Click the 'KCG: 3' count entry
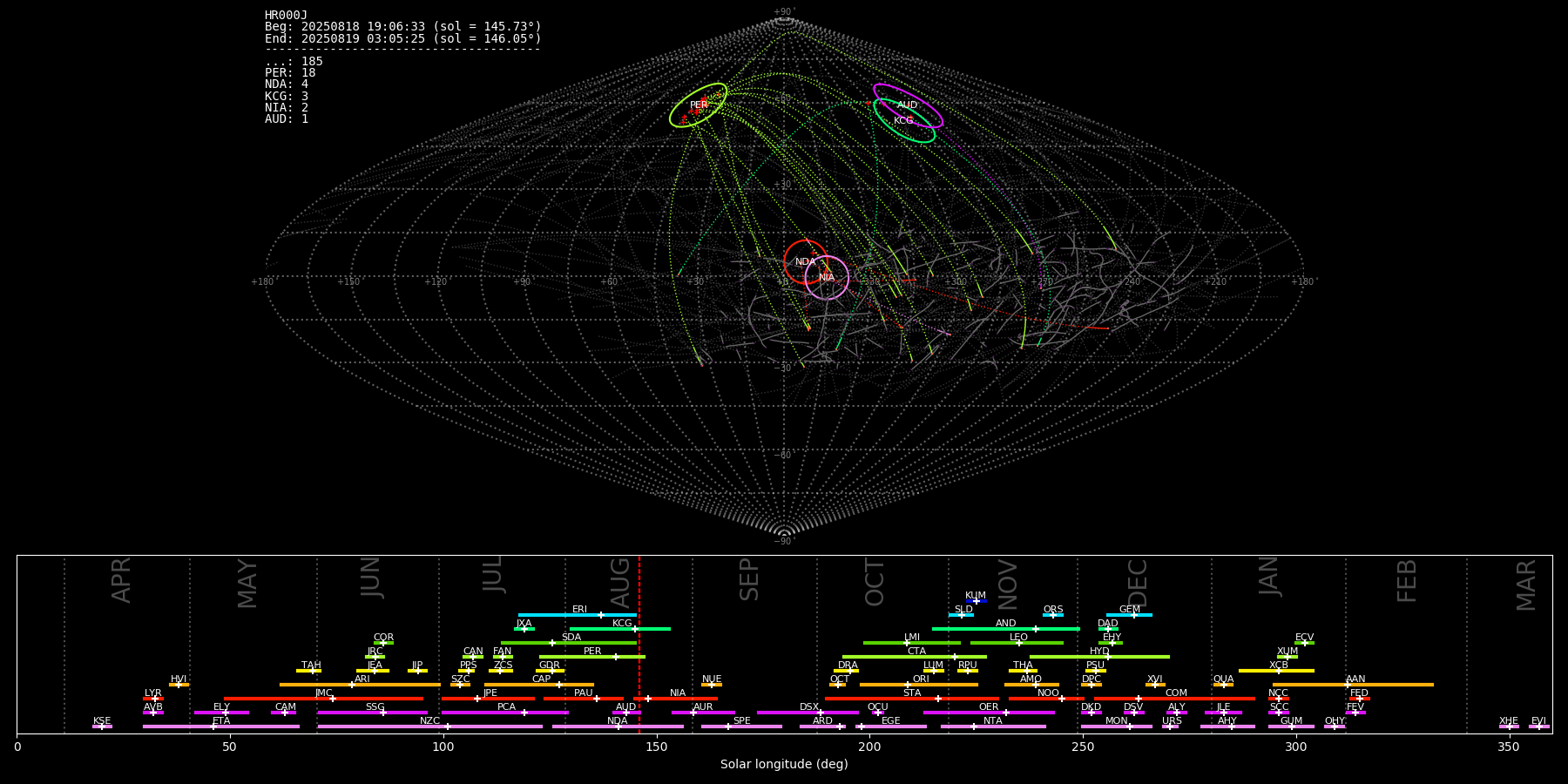The height and width of the screenshot is (784, 1568). (x=287, y=97)
